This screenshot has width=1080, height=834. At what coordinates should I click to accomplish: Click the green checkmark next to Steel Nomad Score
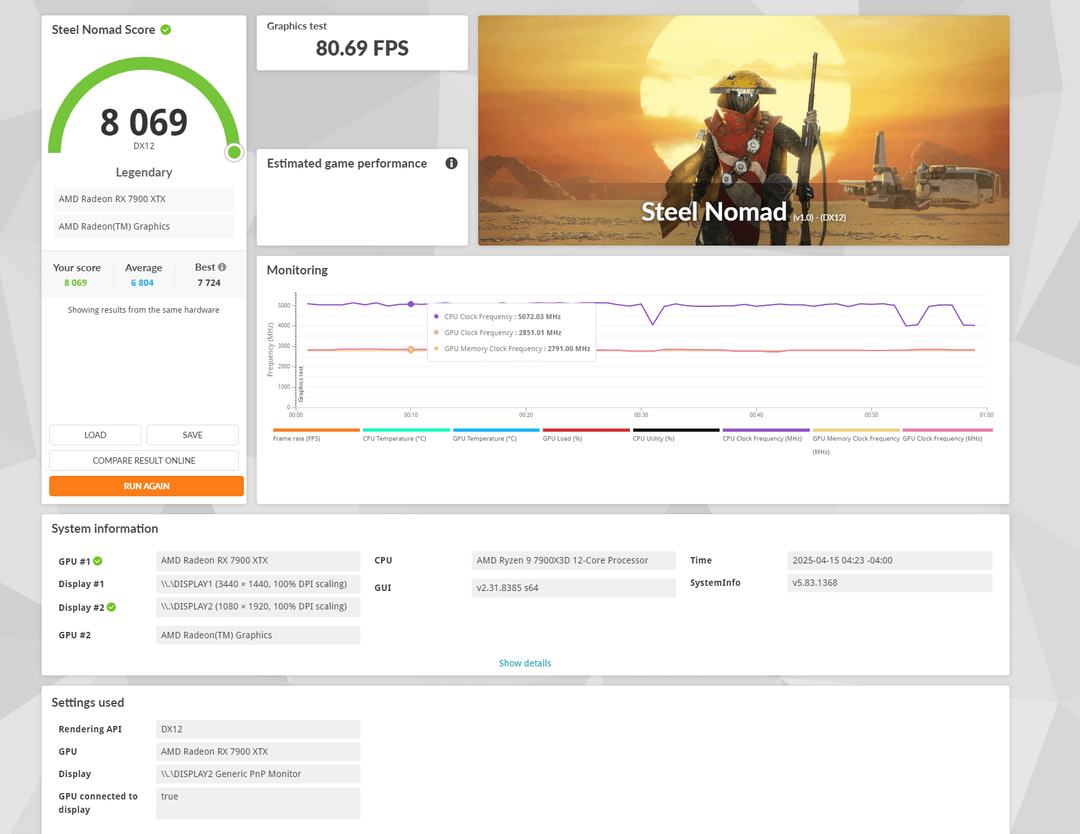pos(166,30)
